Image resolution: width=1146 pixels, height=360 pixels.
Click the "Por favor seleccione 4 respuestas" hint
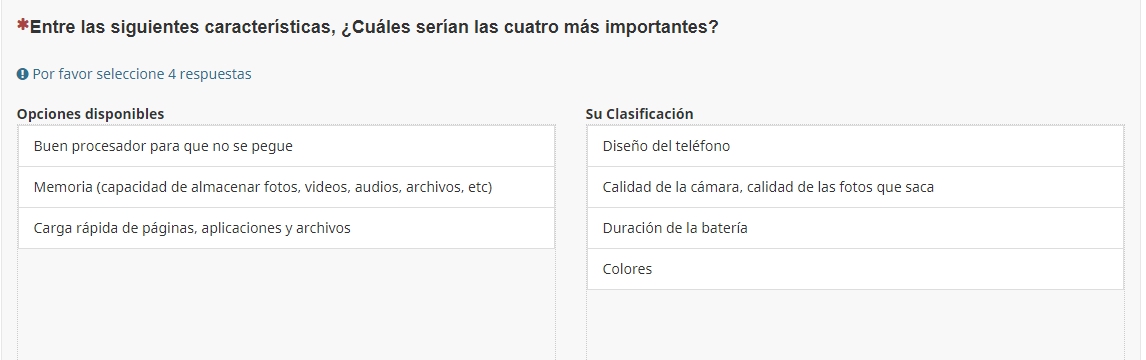[x=142, y=74]
